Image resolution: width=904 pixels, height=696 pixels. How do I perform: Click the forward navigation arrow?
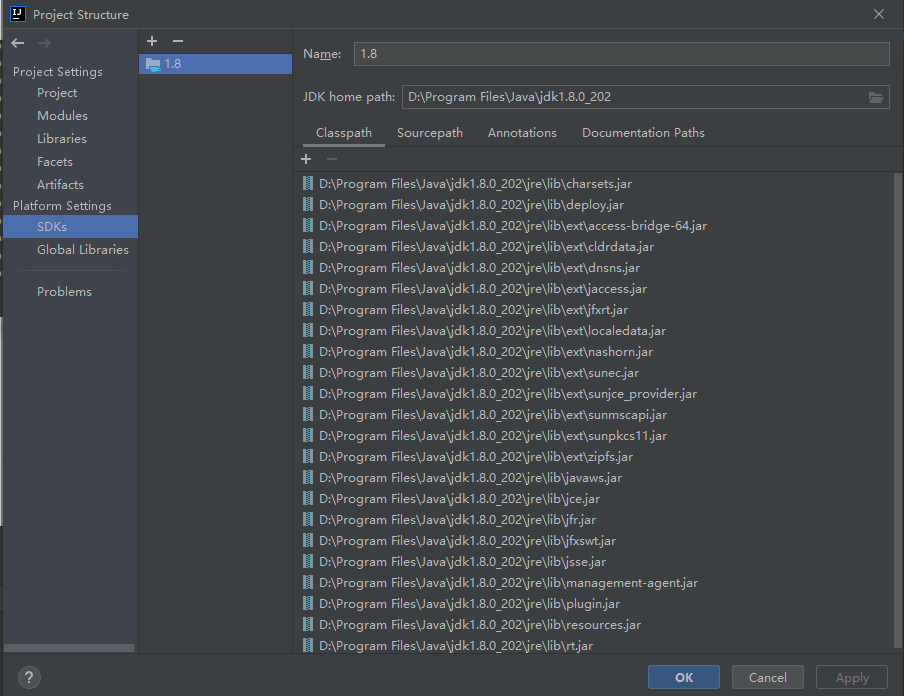pos(44,43)
